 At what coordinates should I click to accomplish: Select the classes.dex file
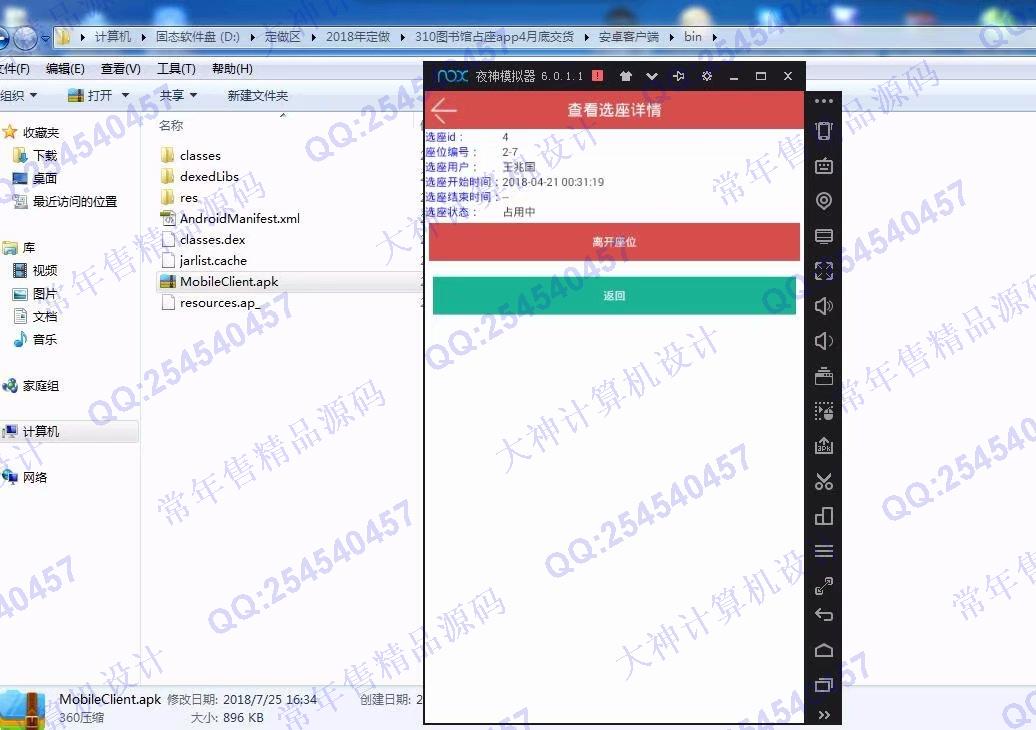[203, 240]
